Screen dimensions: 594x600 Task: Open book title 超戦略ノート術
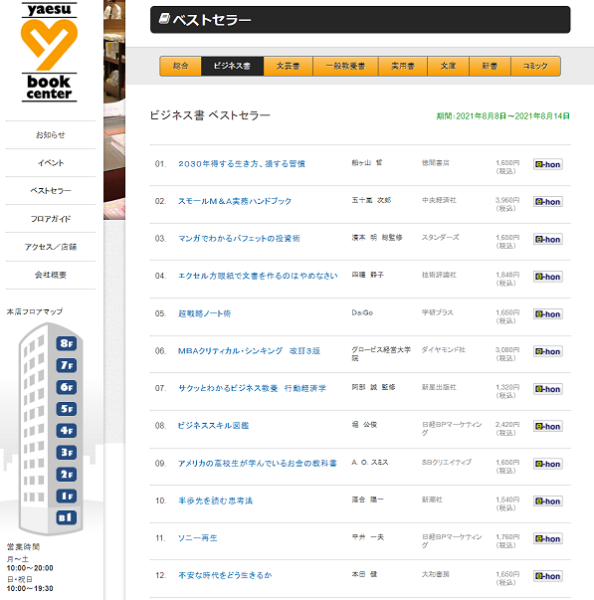(204, 314)
